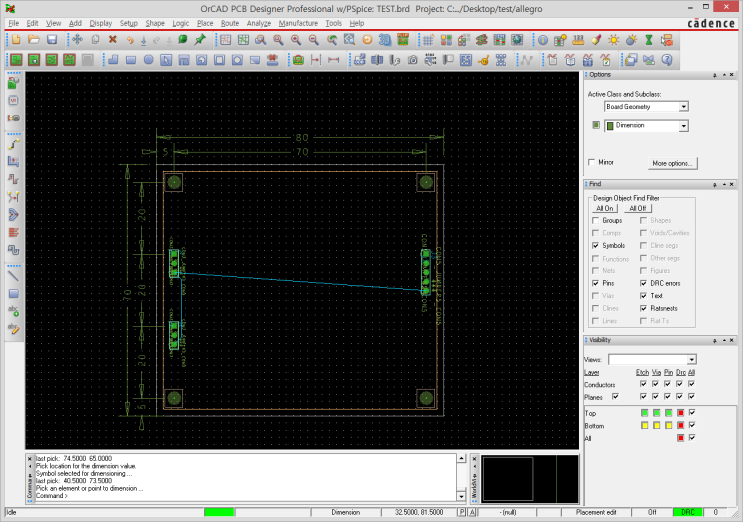Select the Move tool icon
The height and width of the screenshot is (522, 743).
click(x=77, y=40)
